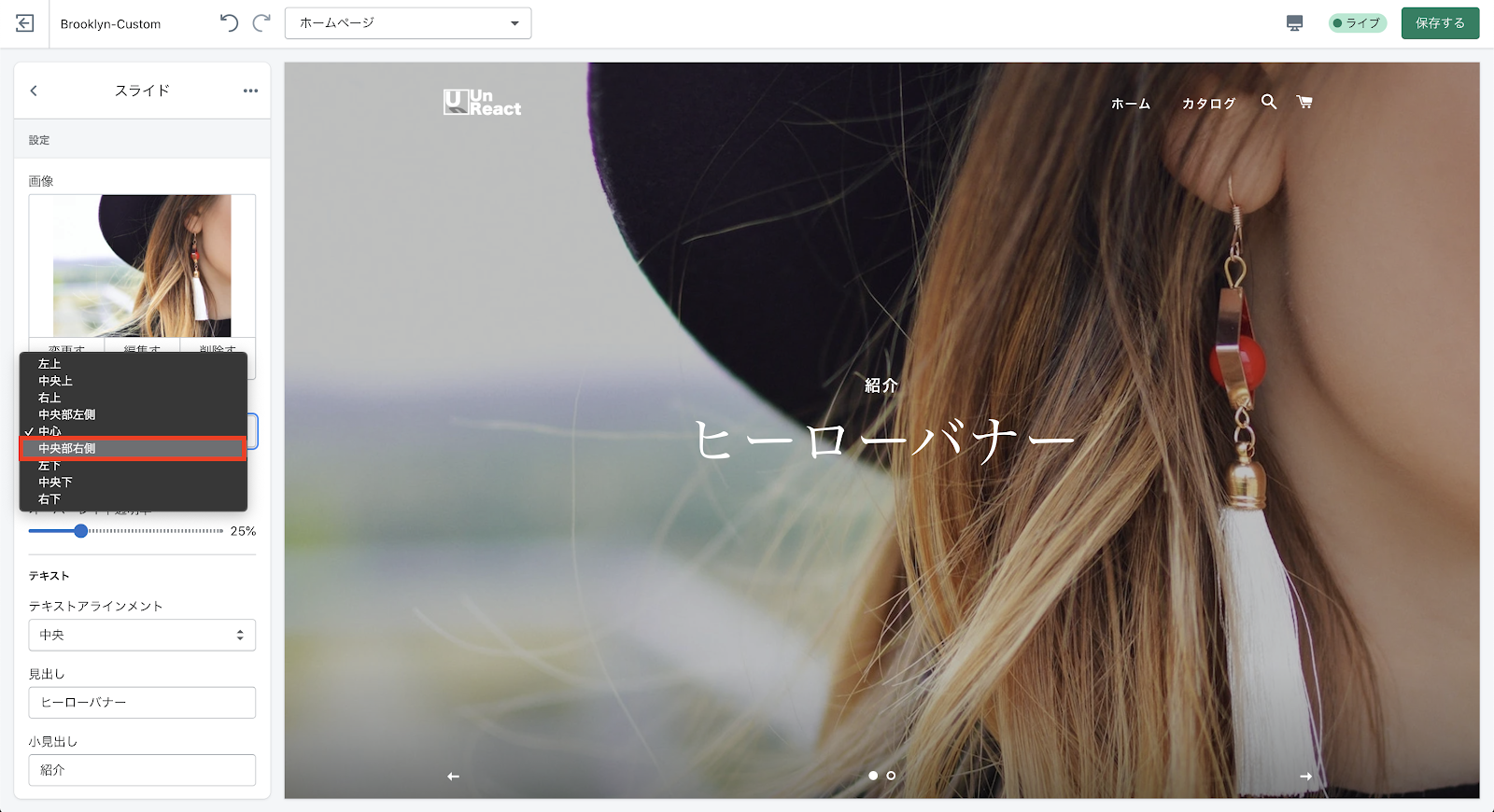1494x812 pixels.
Task: Select the first slide indicator dot
Action: (x=873, y=776)
